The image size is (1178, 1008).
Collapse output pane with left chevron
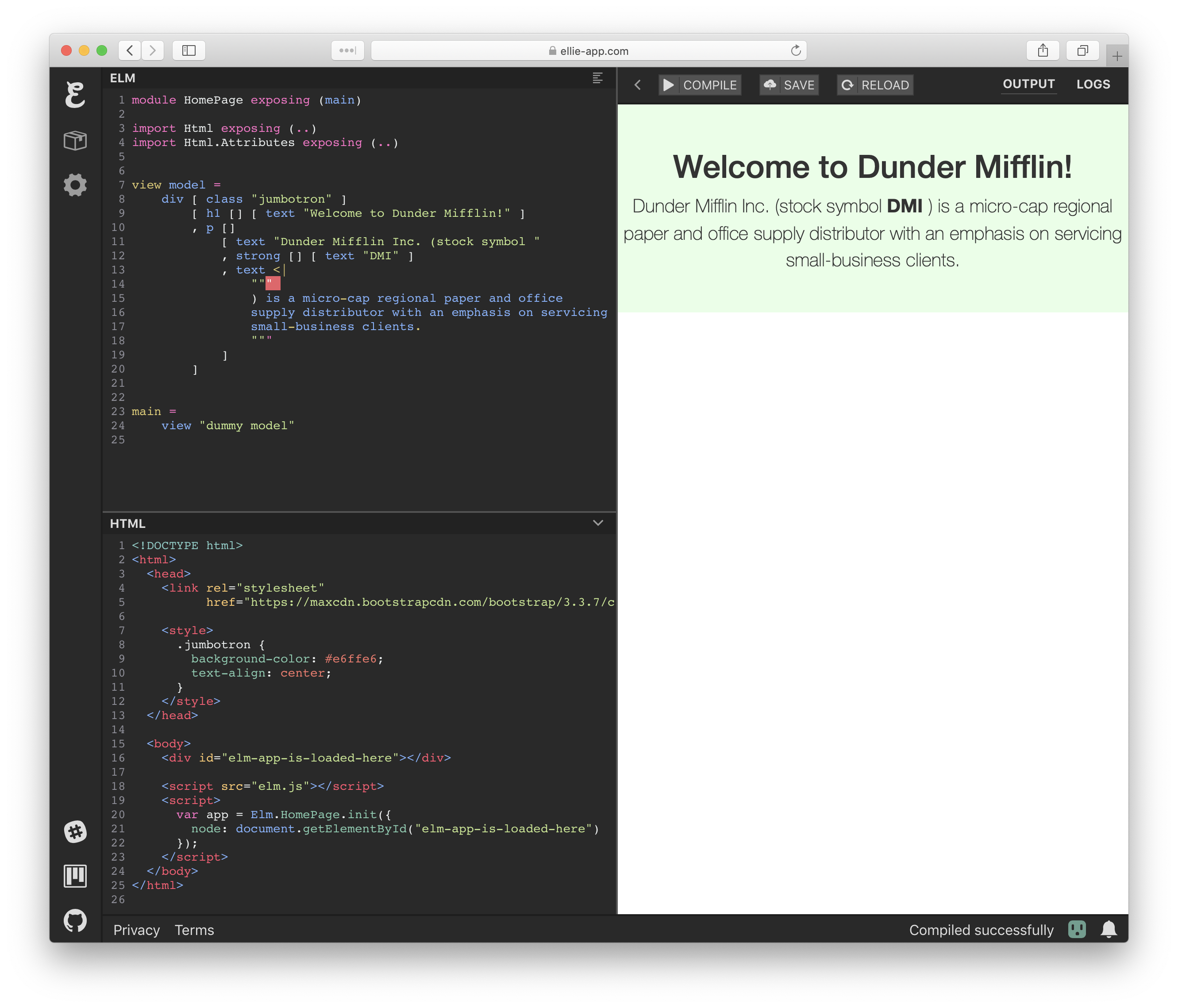pyautogui.click(x=638, y=85)
